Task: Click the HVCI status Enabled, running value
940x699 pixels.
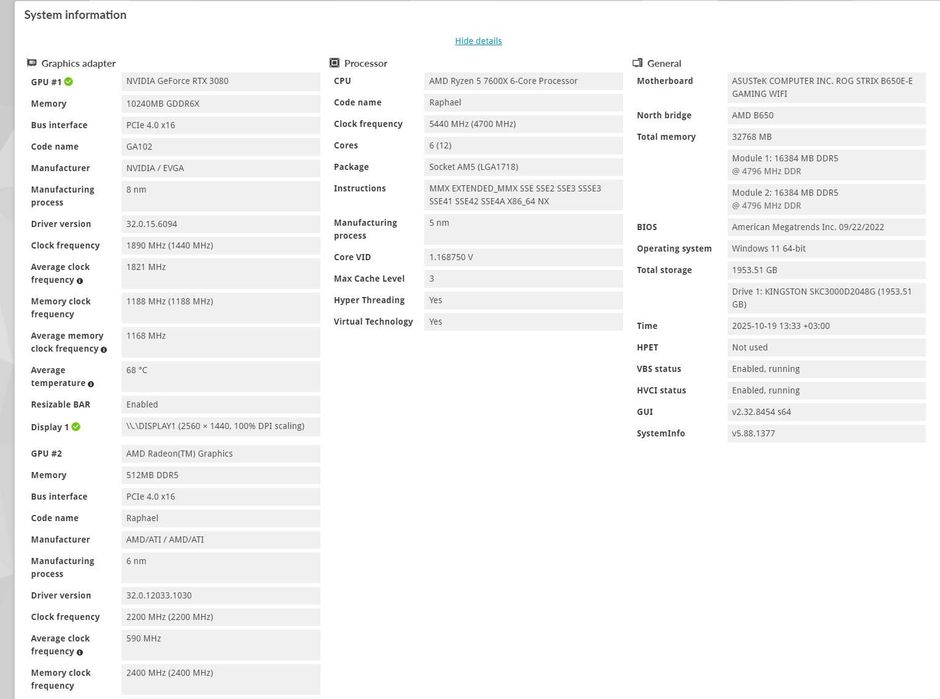Action: point(826,391)
